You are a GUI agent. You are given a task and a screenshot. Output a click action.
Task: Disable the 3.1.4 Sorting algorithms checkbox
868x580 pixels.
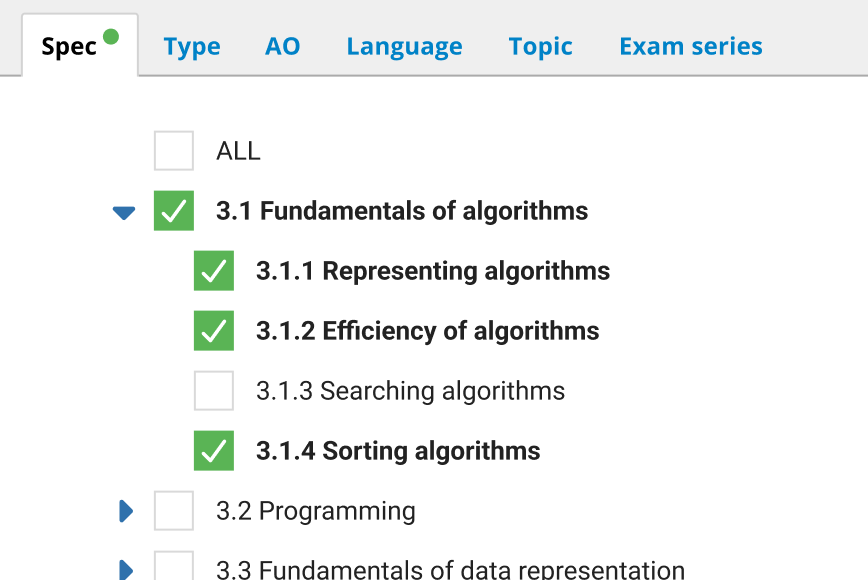coord(214,451)
